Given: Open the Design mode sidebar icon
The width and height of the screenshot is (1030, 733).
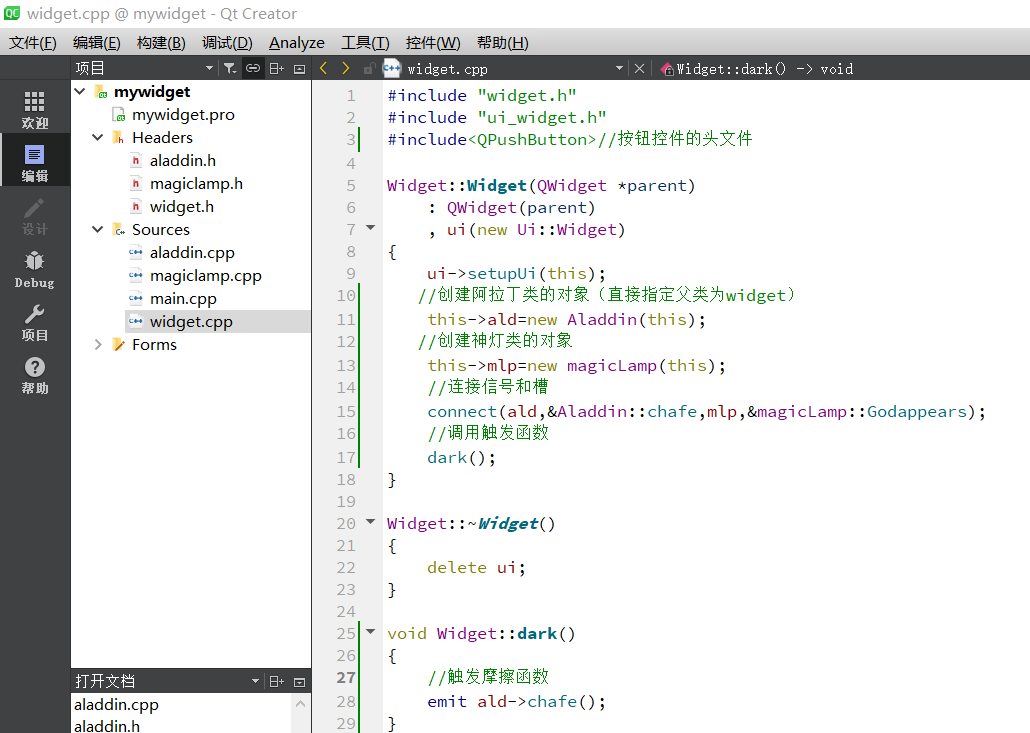Looking at the screenshot, I should point(34,215).
